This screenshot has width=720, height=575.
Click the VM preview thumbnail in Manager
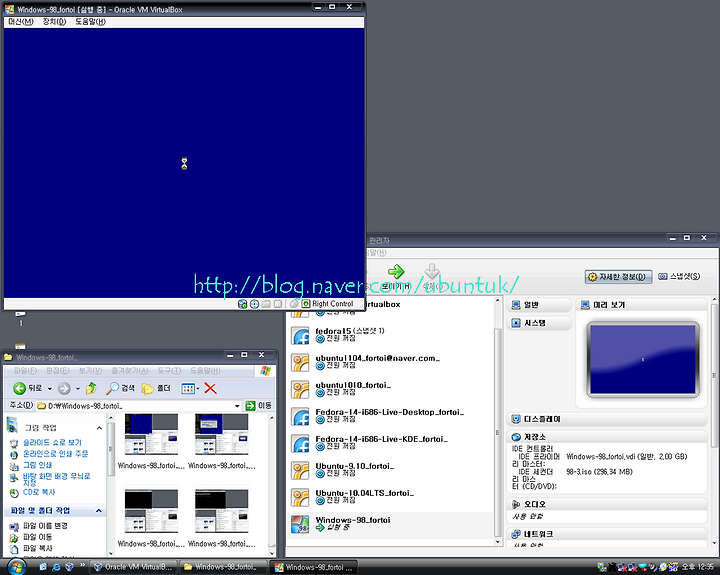pyautogui.click(x=642, y=359)
